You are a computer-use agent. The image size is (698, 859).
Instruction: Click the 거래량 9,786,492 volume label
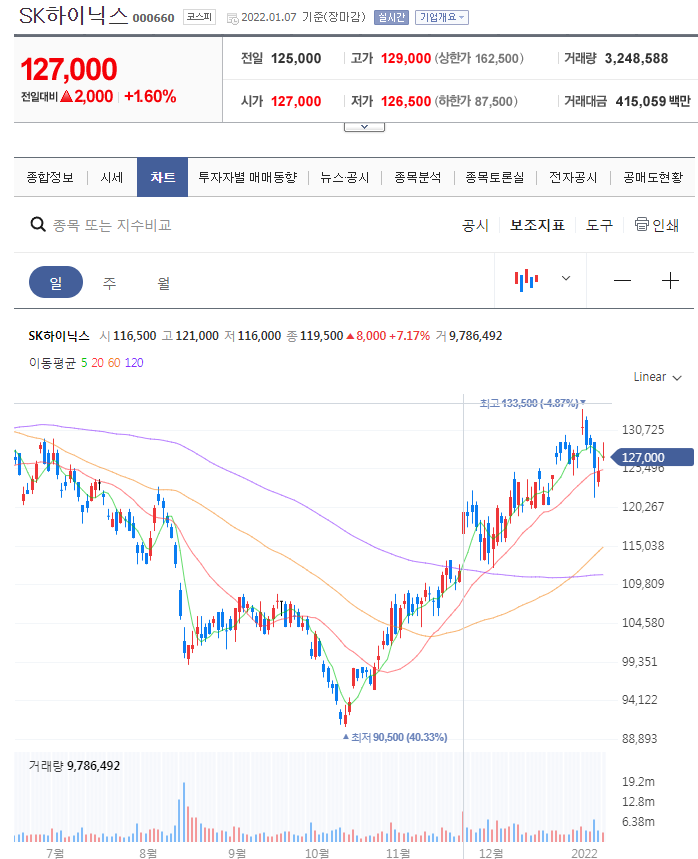click(x=74, y=766)
